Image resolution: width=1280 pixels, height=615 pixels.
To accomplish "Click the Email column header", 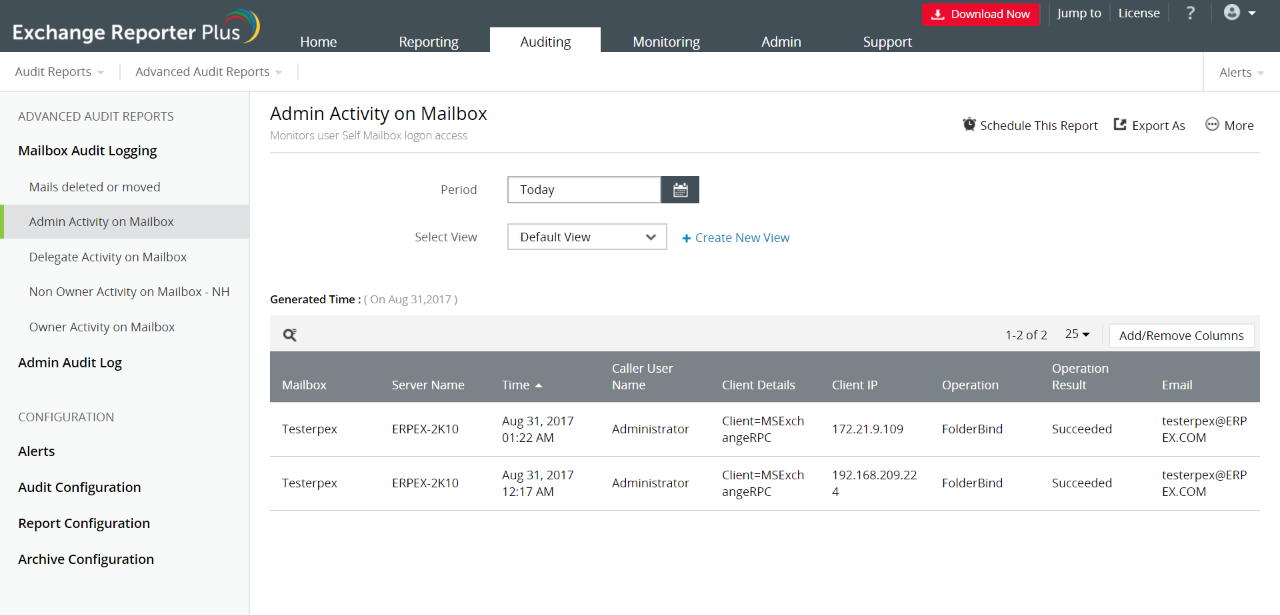I will 1177,385.
